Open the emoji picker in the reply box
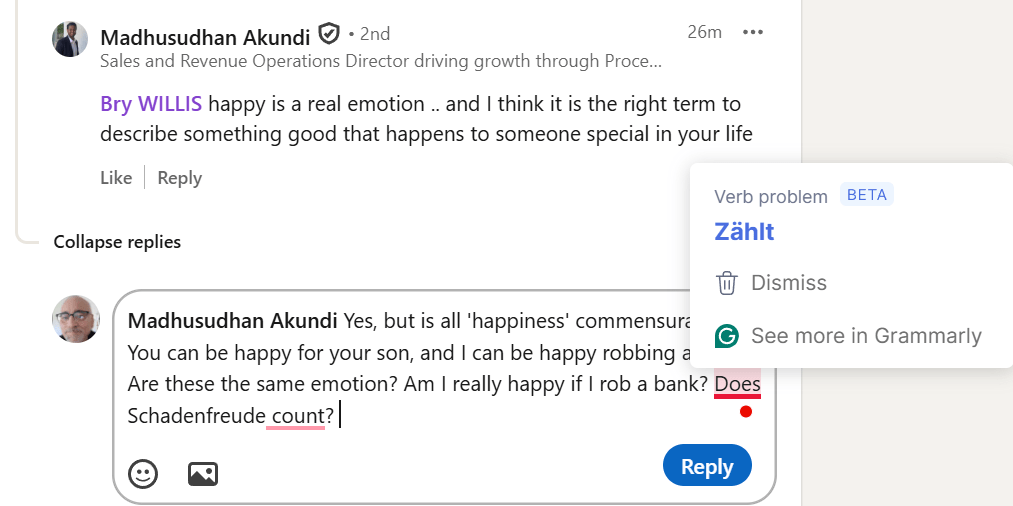 pos(143,473)
